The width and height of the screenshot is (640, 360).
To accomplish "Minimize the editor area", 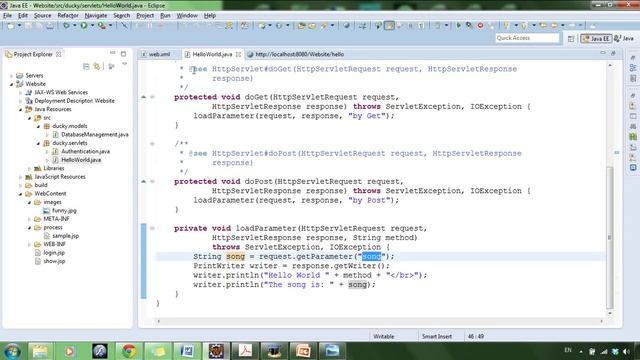I will [602, 53].
